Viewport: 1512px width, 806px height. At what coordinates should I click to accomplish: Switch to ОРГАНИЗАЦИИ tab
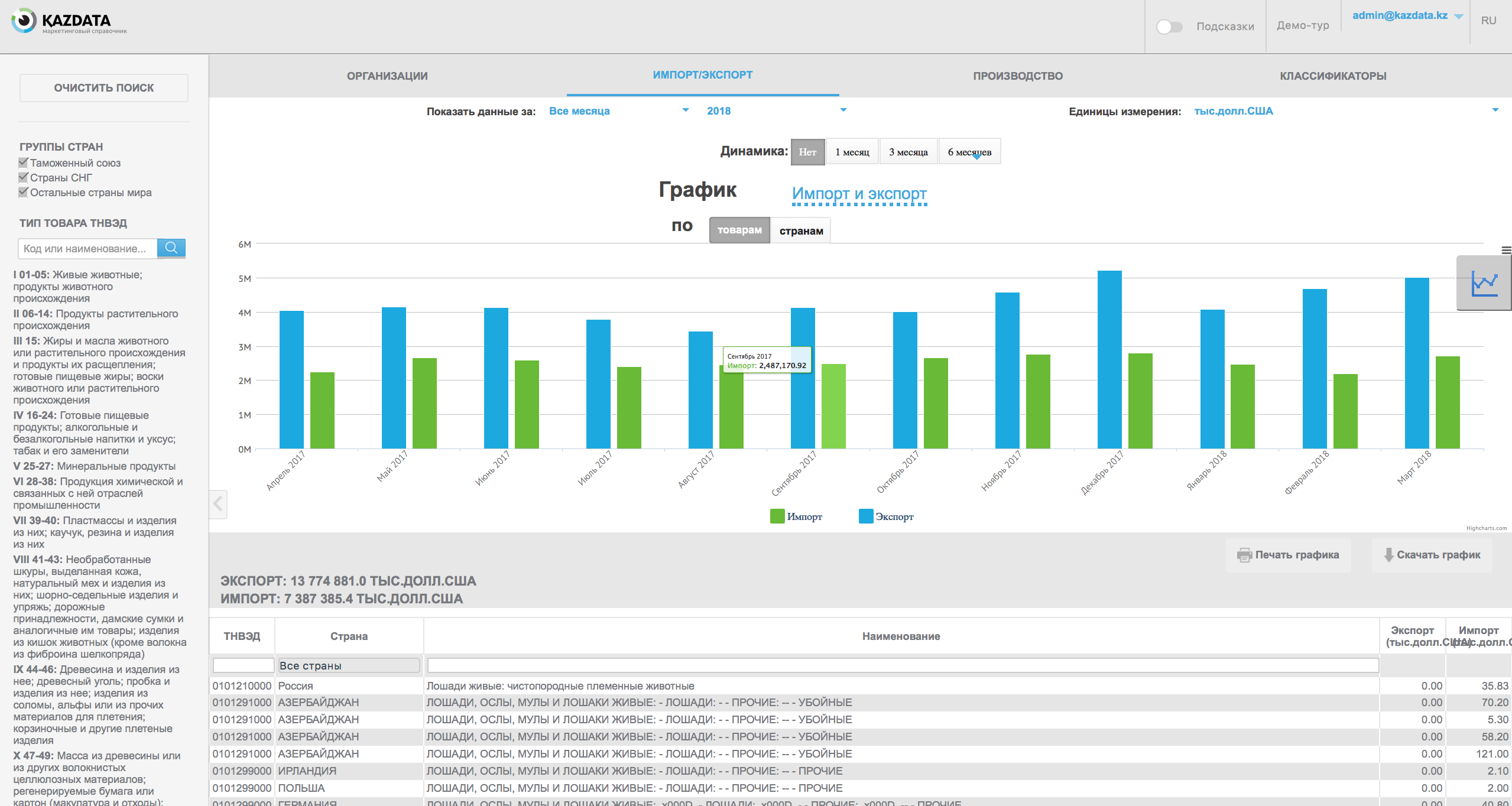pyautogui.click(x=387, y=76)
